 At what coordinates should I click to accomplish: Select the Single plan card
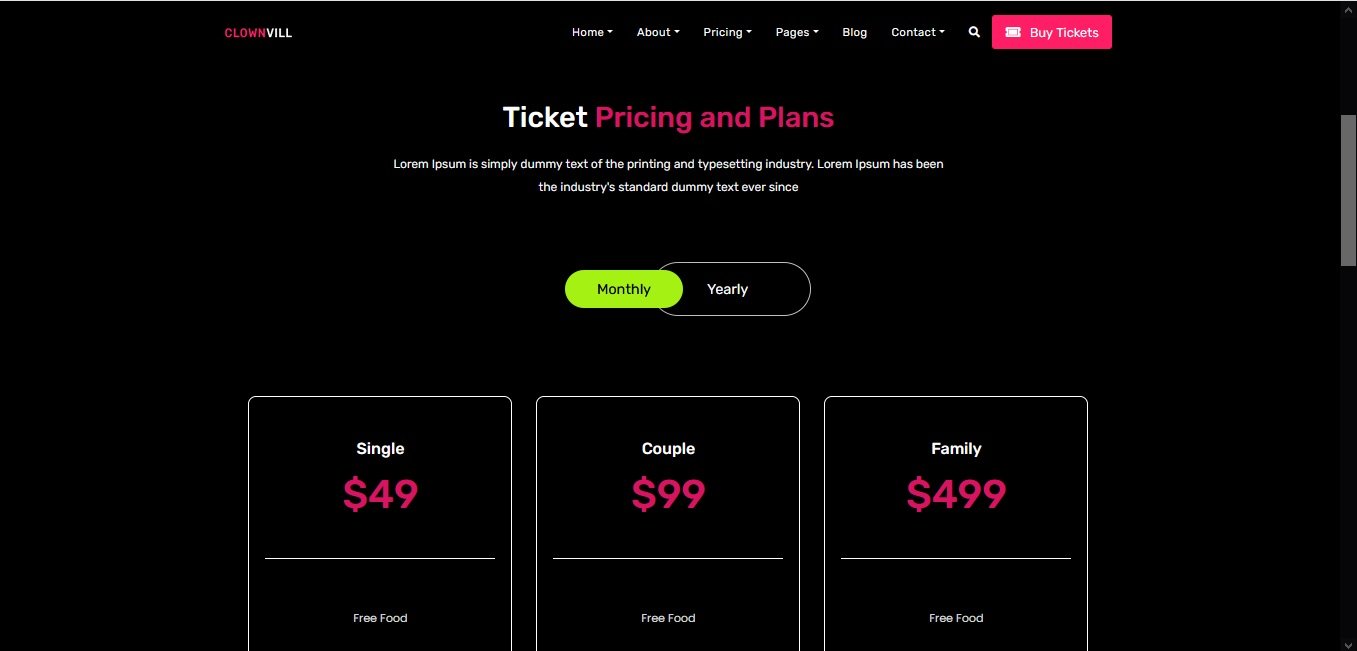[380, 524]
